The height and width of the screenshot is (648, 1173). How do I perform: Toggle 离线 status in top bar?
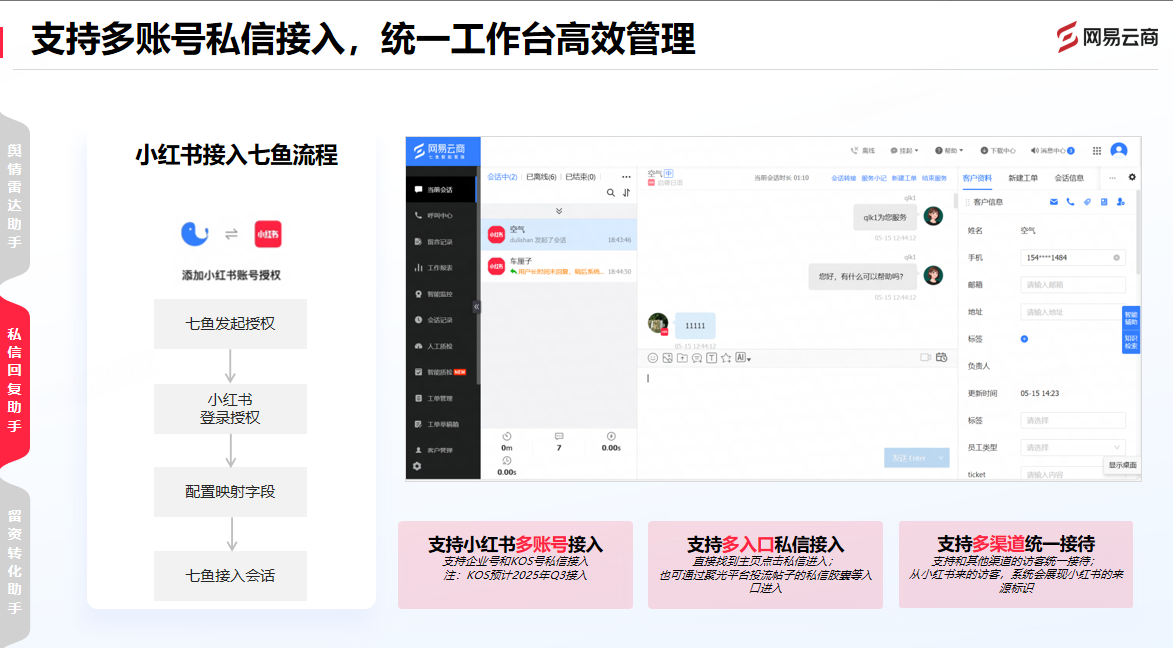coord(863,150)
